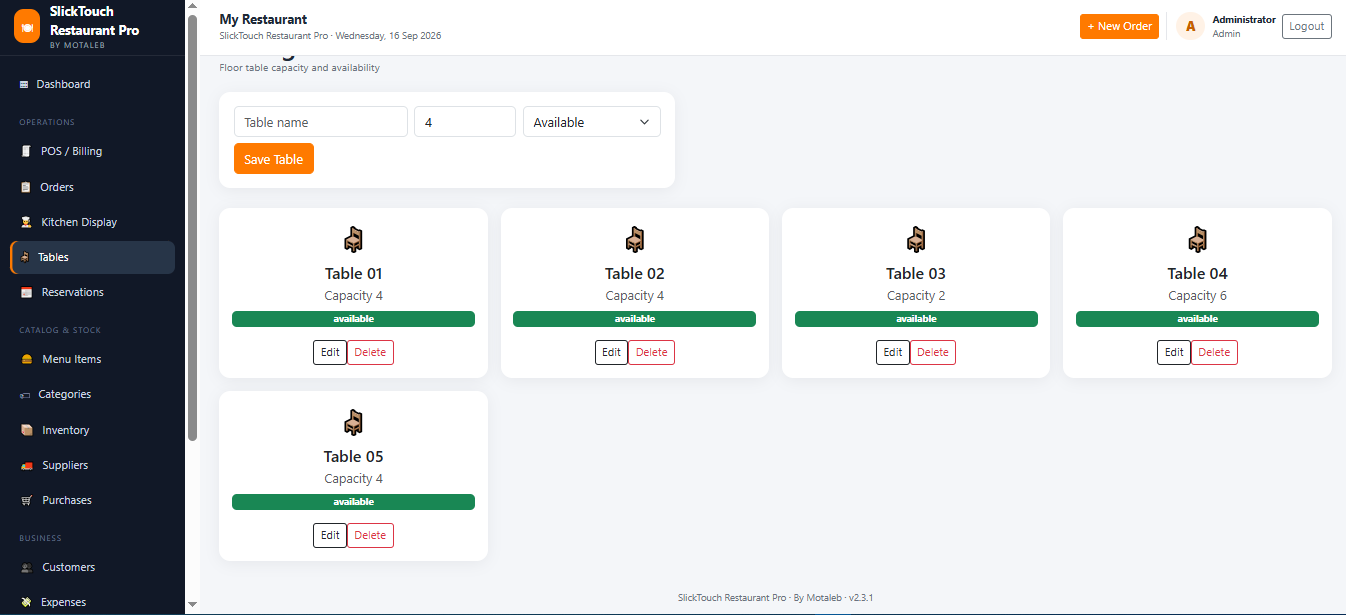Delete Table 03
Screen dimensions: 1346x615
pos(933,352)
